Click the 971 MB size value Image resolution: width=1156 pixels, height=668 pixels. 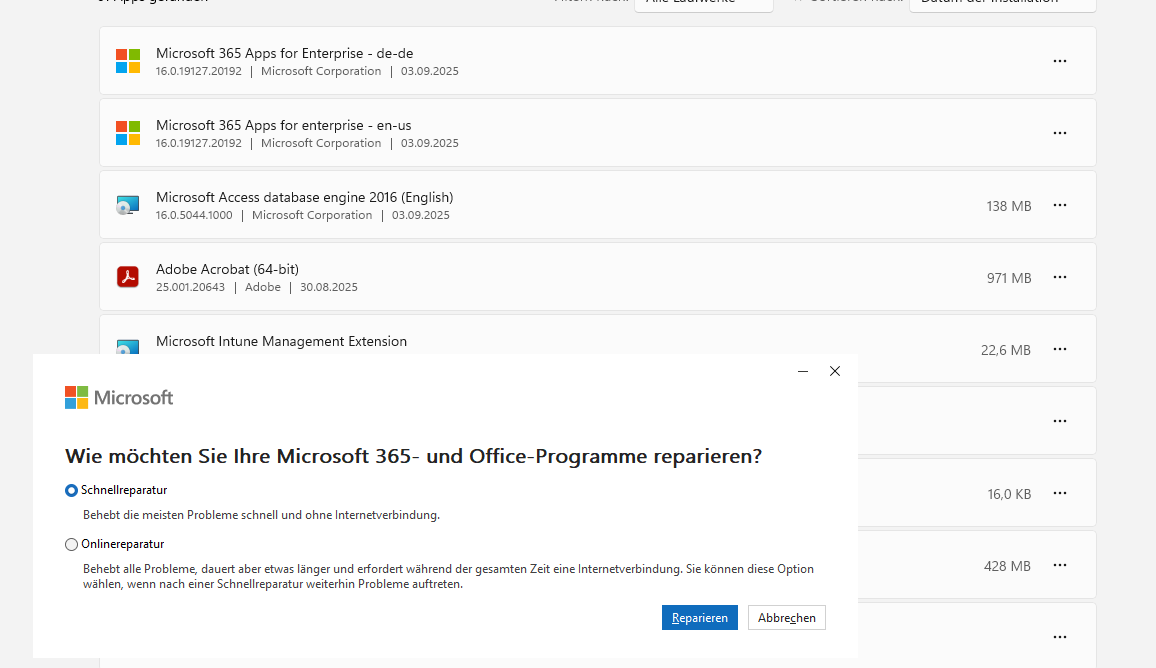[1009, 278]
